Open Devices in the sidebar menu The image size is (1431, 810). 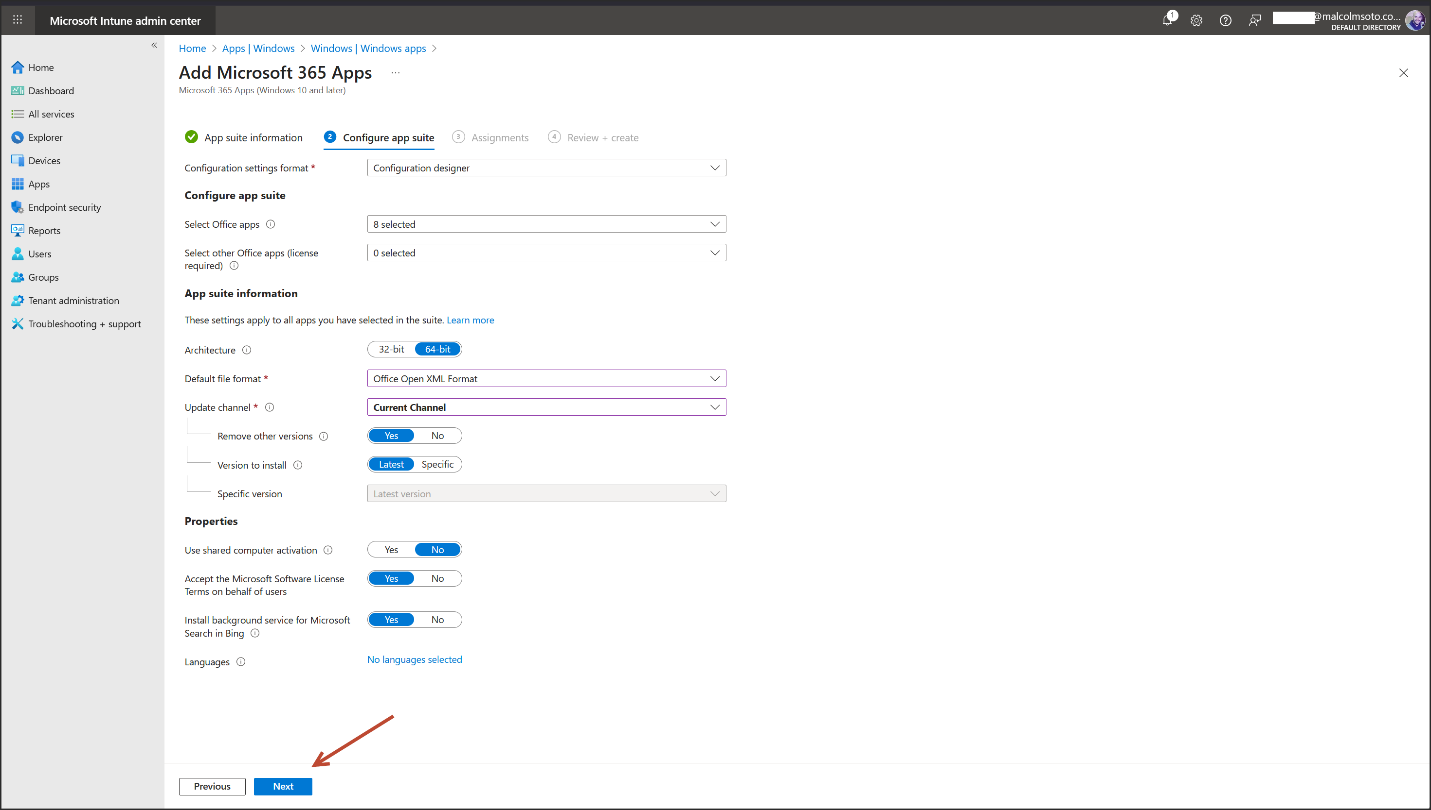44,161
